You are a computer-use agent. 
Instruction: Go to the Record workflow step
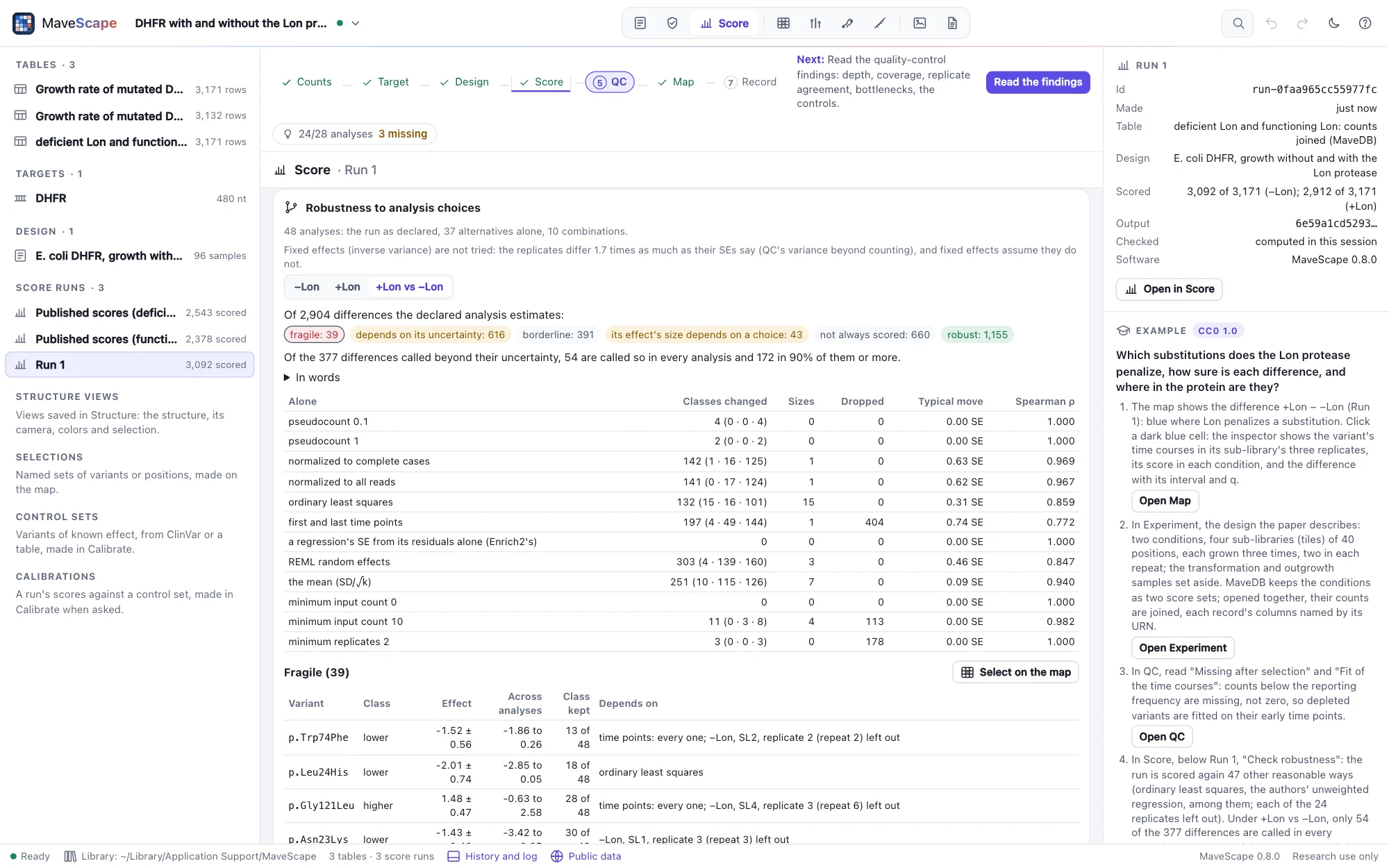pos(750,82)
